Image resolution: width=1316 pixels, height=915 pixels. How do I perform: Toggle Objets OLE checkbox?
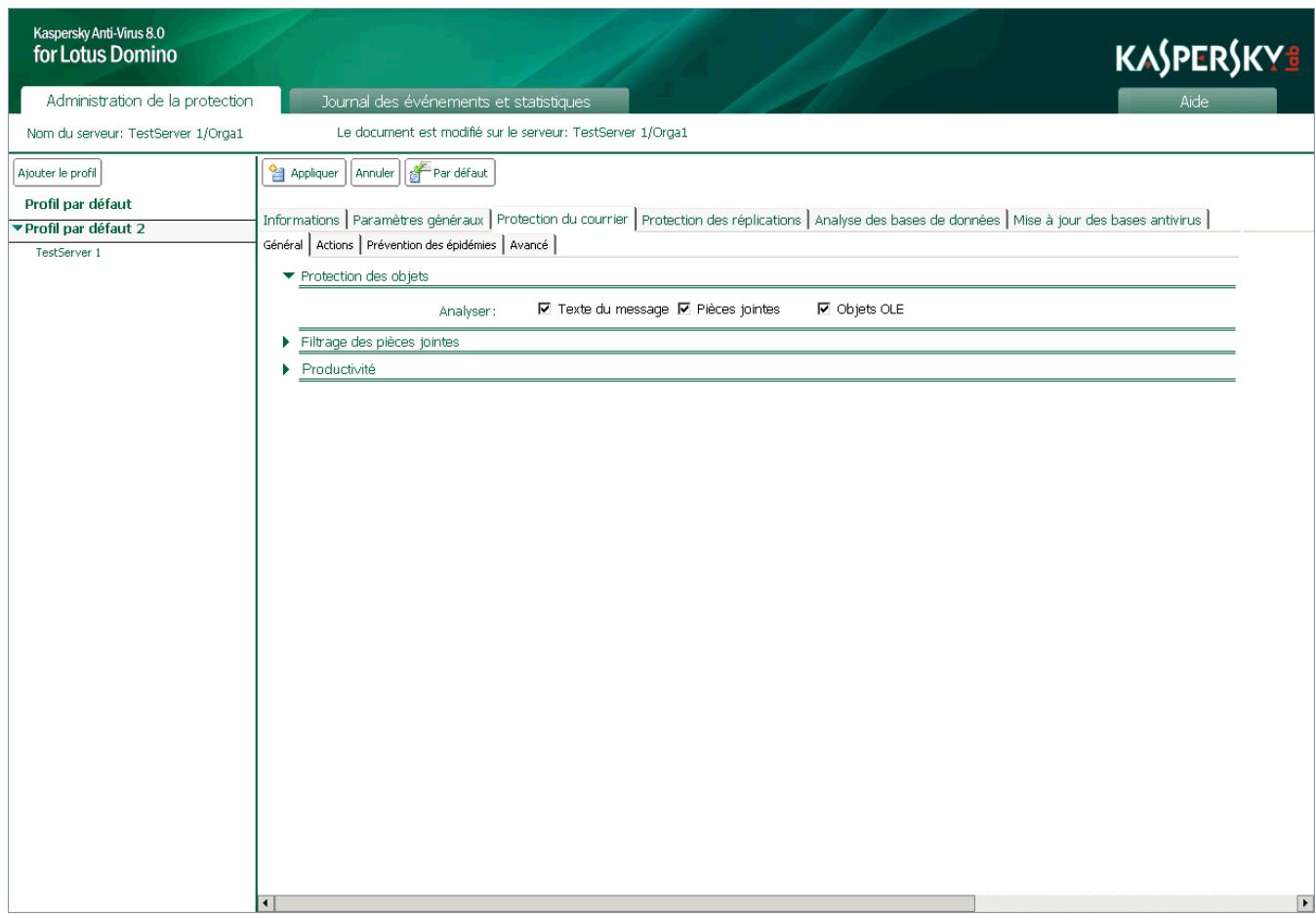pyautogui.click(x=823, y=309)
